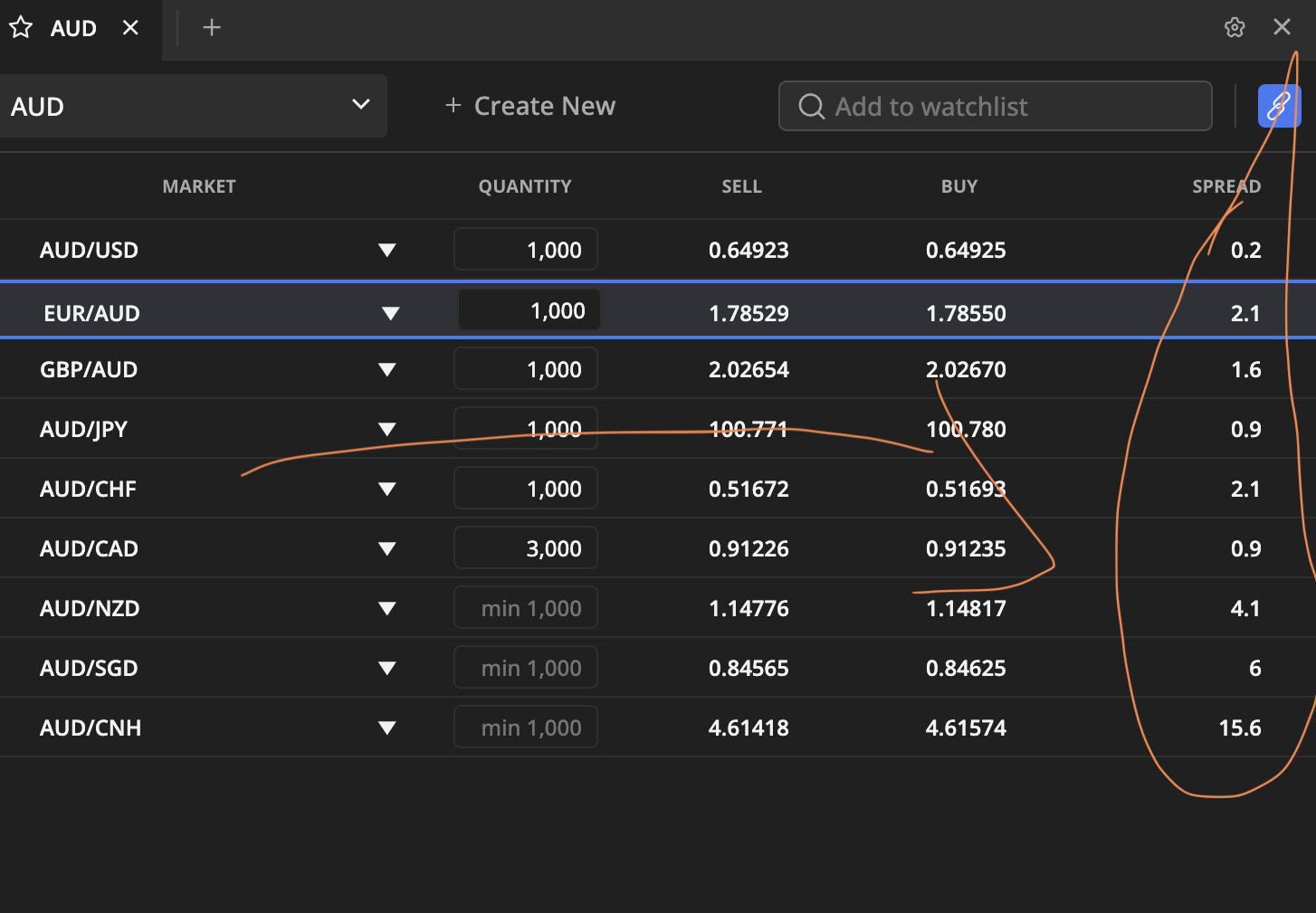Select the AUD/JPY market name

tap(83, 429)
